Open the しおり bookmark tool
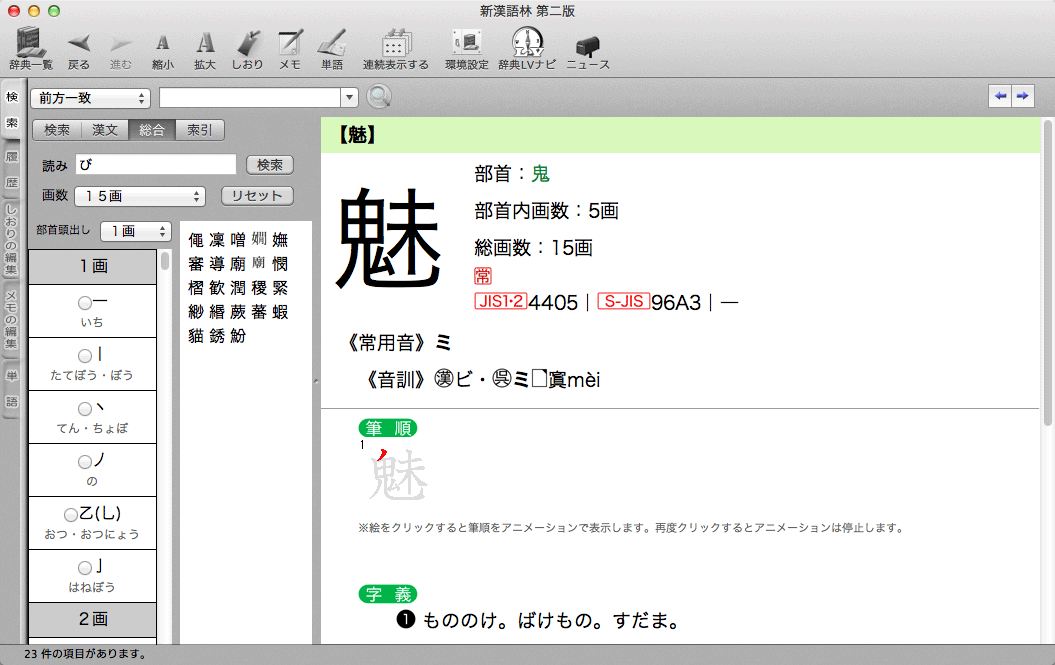This screenshot has width=1055, height=665. coord(248,43)
